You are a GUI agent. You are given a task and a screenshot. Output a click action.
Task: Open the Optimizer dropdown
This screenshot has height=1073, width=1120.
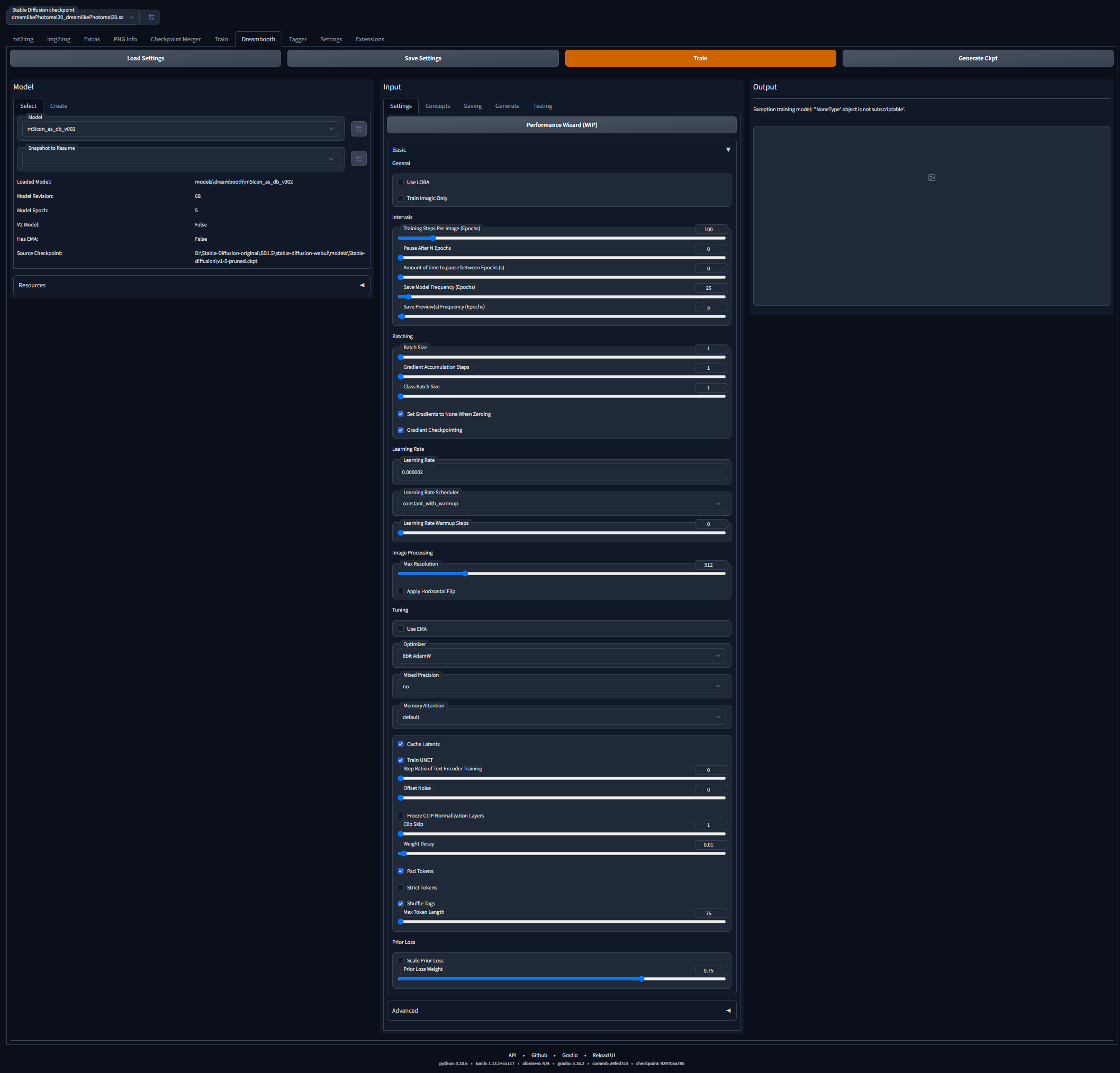coord(561,656)
